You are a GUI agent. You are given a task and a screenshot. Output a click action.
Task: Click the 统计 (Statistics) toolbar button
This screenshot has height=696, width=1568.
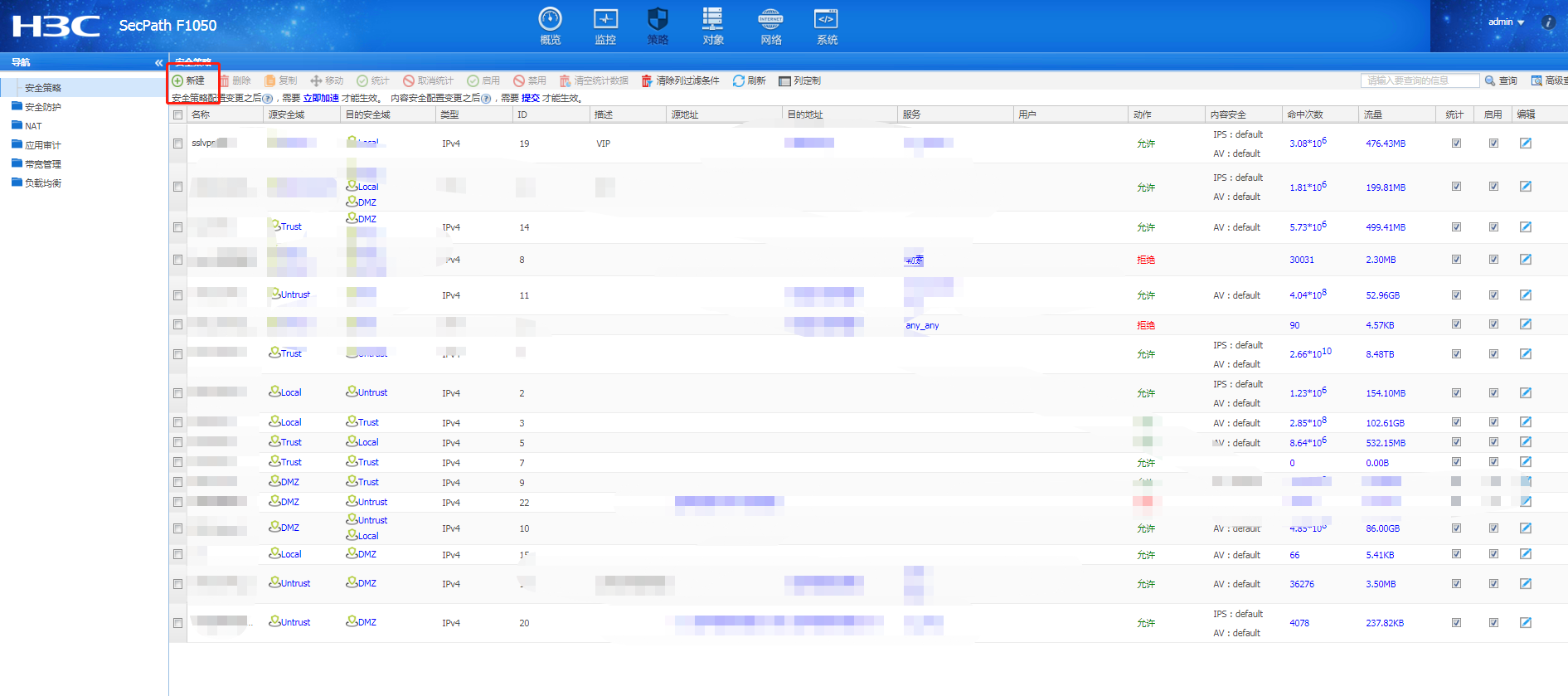pos(373,80)
